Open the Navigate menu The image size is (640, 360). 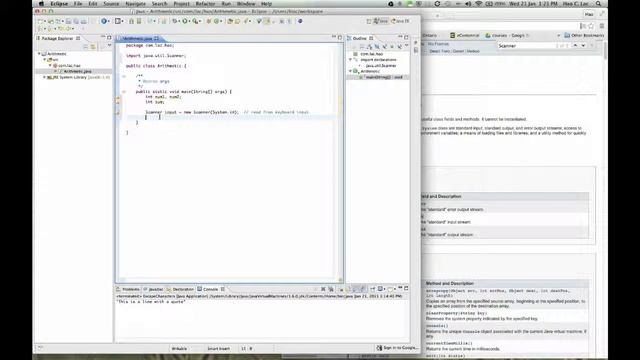[x=136, y=4]
